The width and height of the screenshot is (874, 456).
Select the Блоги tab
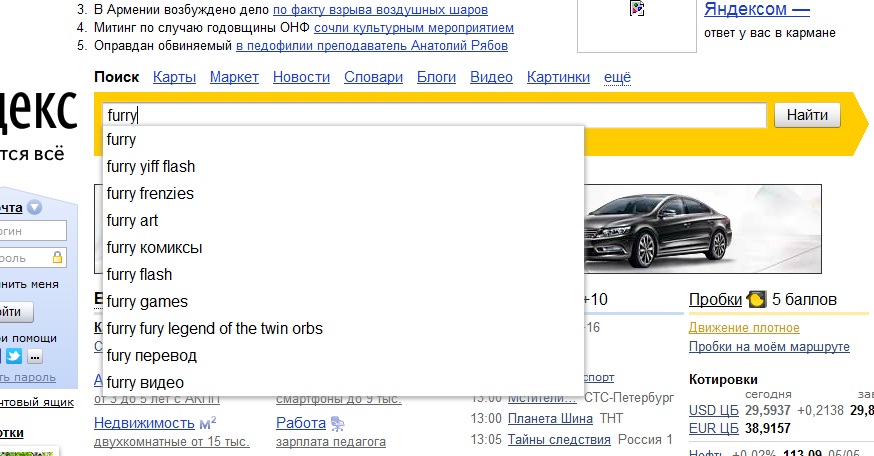pyautogui.click(x=436, y=77)
